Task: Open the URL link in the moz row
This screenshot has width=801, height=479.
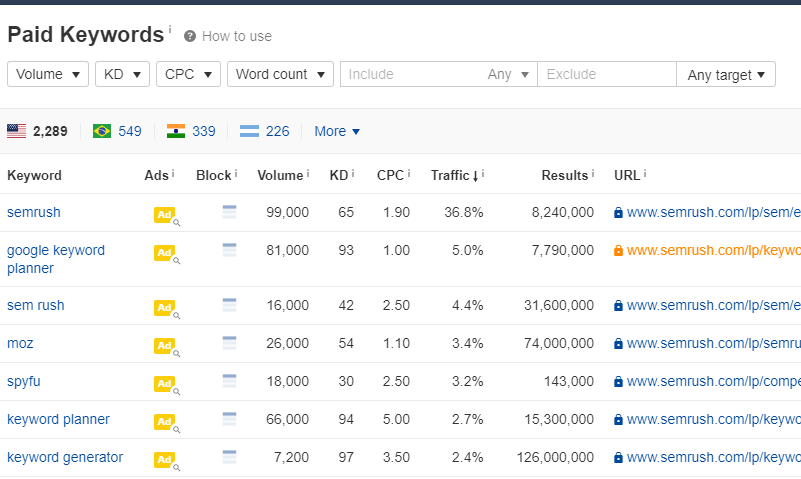Action: (x=714, y=343)
